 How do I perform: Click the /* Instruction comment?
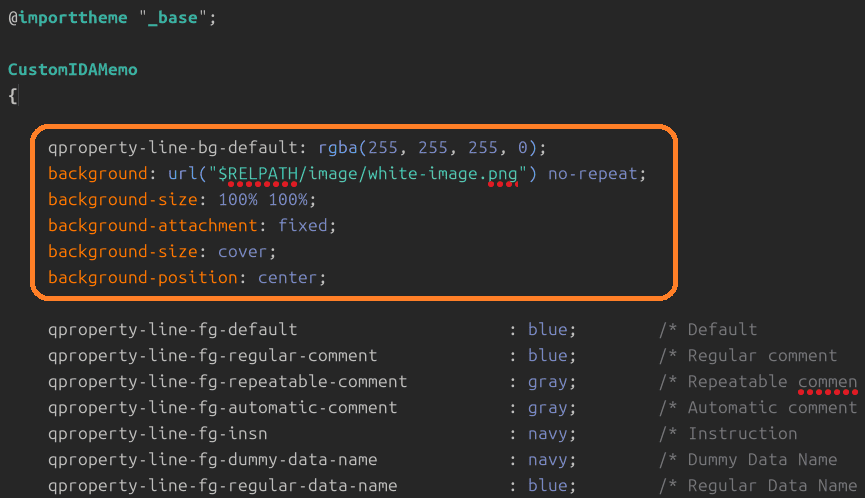click(728, 433)
